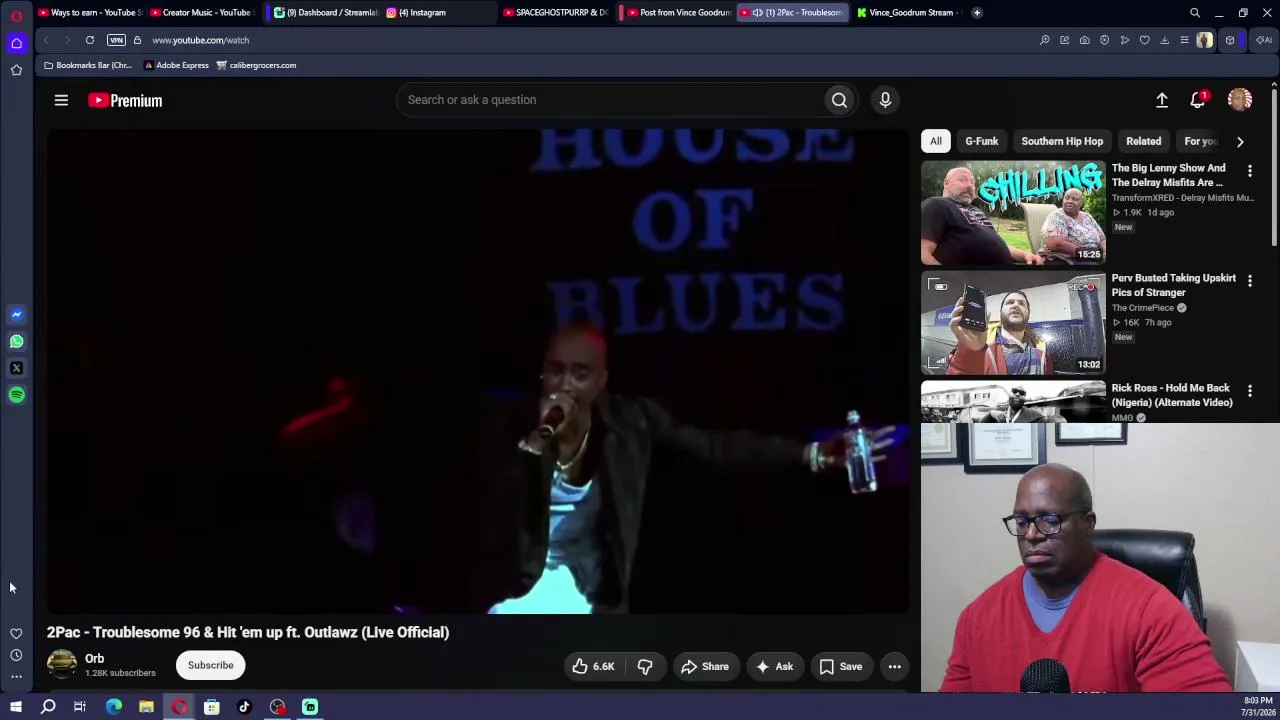The image size is (1280, 720).
Task: Subscribe to the Orb channel
Action: (x=211, y=665)
